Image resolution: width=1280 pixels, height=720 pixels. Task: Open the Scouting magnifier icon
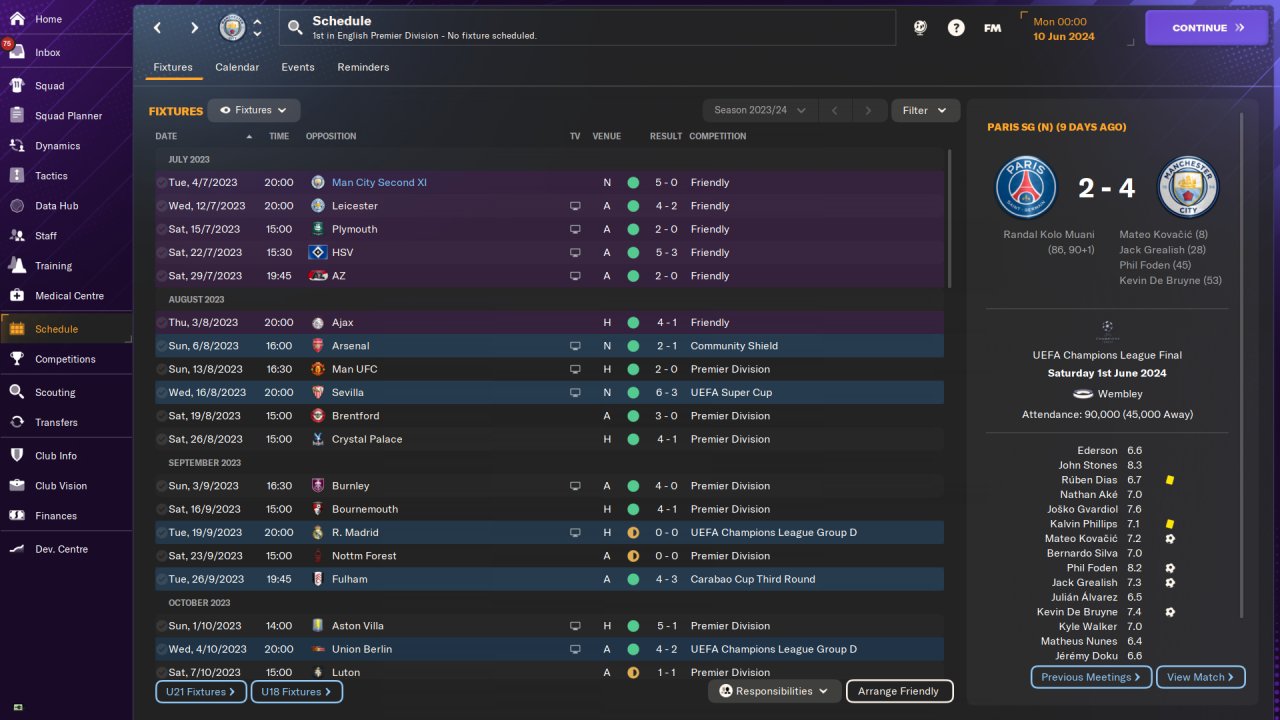17,393
